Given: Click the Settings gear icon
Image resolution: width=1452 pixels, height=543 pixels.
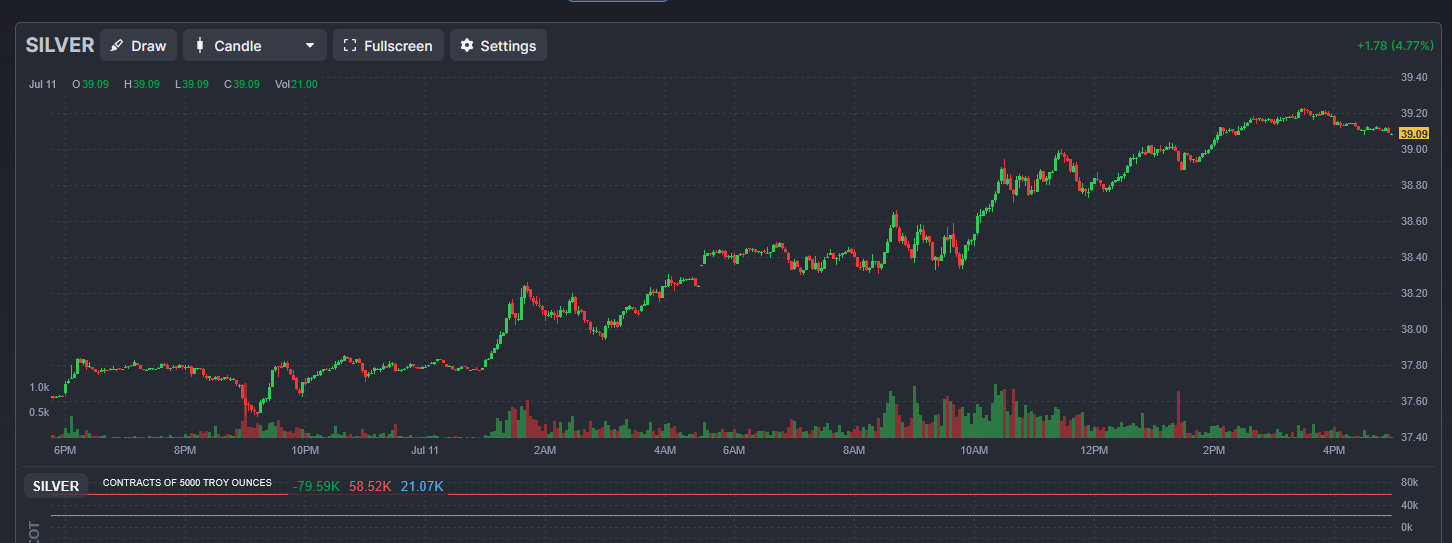Looking at the screenshot, I should 466,46.
